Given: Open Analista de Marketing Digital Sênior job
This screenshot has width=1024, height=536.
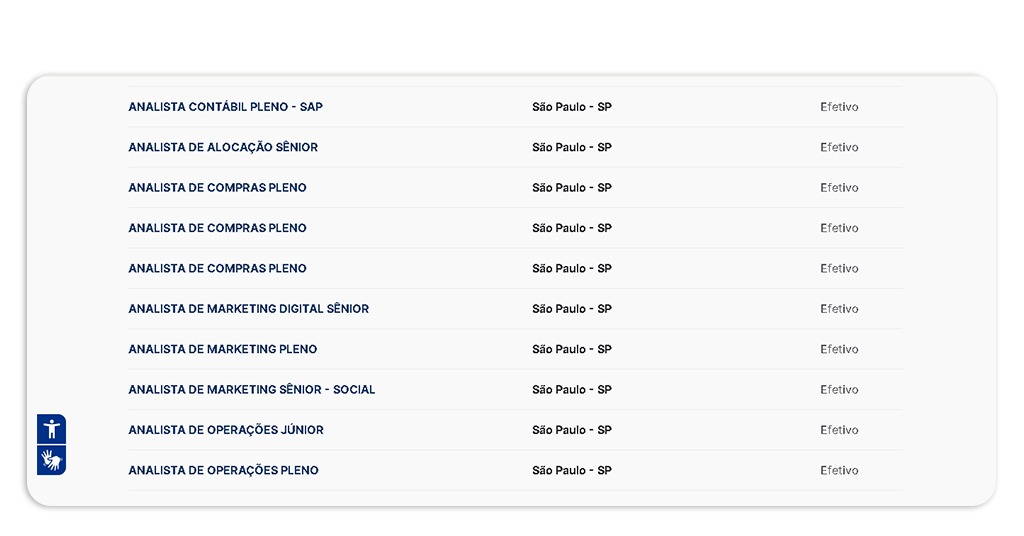Looking at the screenshot, I should [248, 309].
